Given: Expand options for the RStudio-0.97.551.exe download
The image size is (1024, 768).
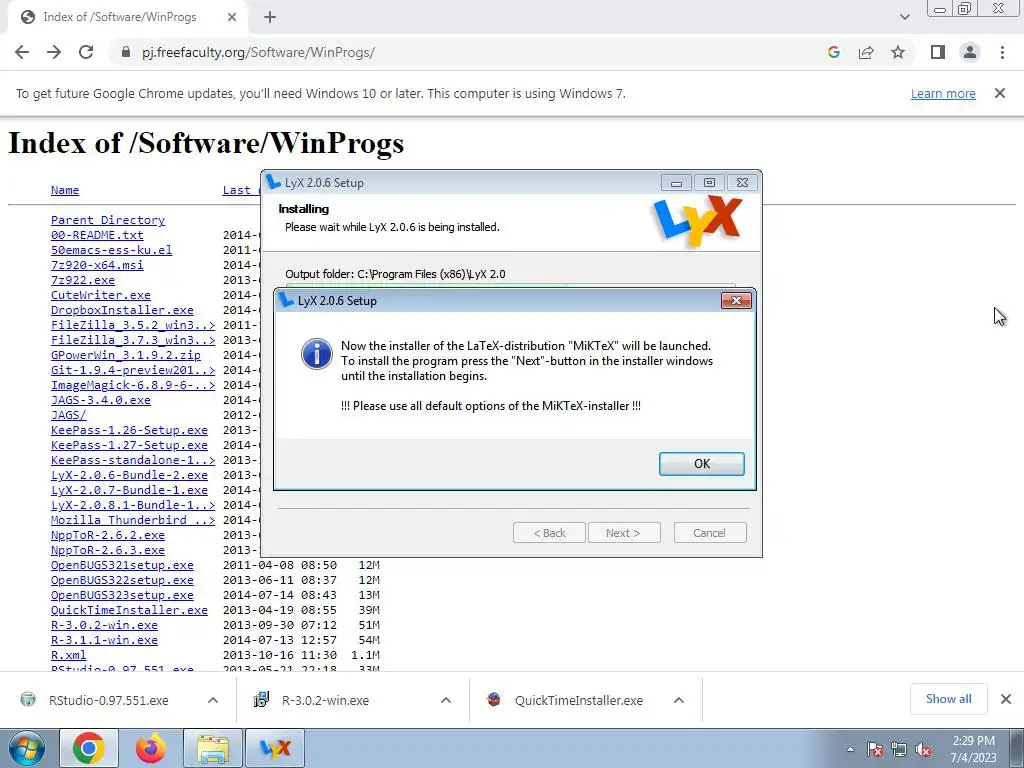Looking at the screenshot, I should pos(213,700).
